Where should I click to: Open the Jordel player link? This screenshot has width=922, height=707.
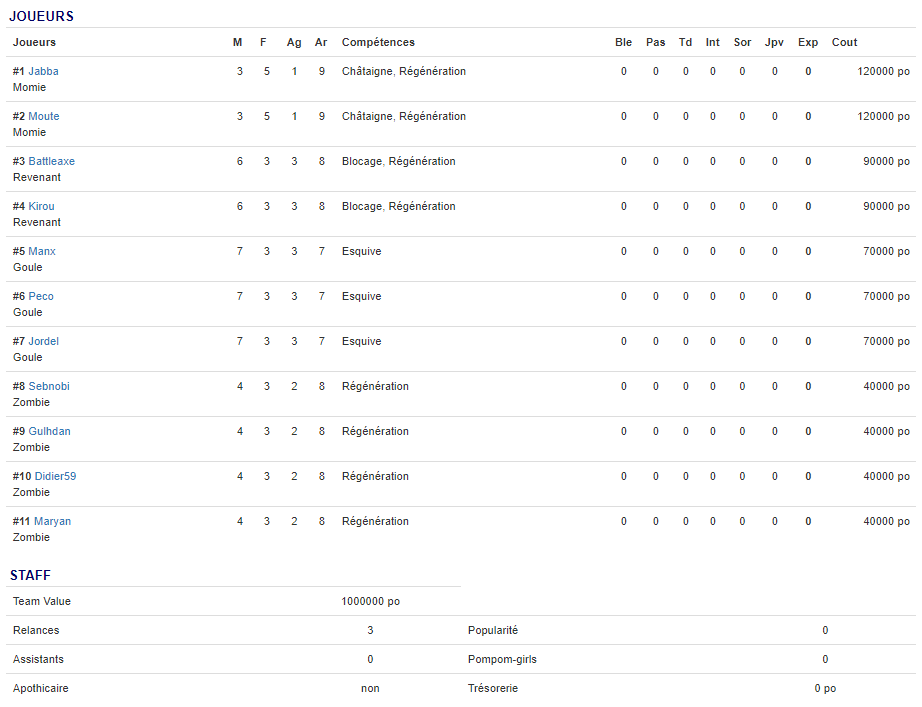click(43, 341)
